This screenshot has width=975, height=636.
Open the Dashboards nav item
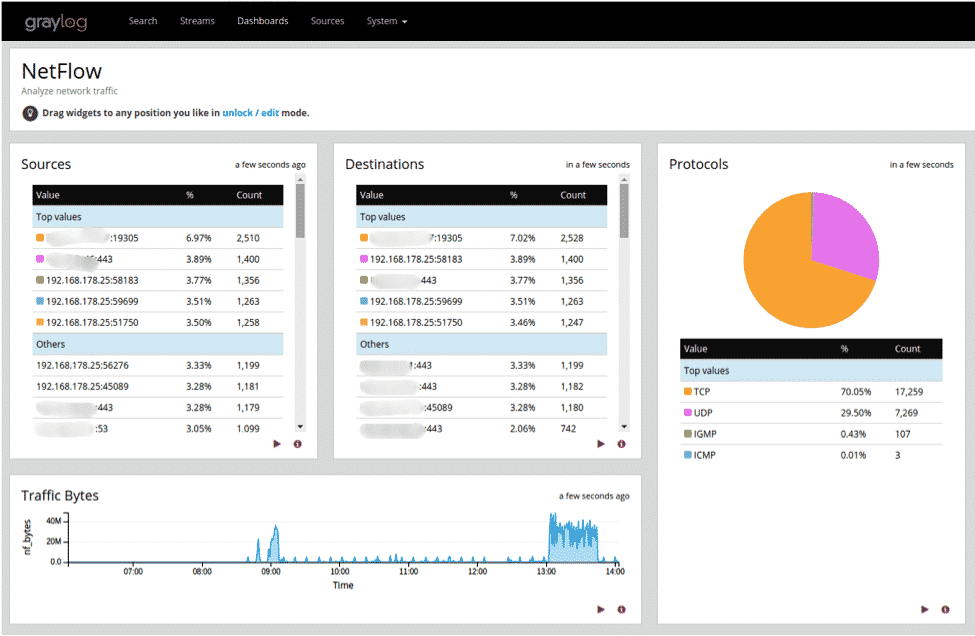tap(262, 21)
